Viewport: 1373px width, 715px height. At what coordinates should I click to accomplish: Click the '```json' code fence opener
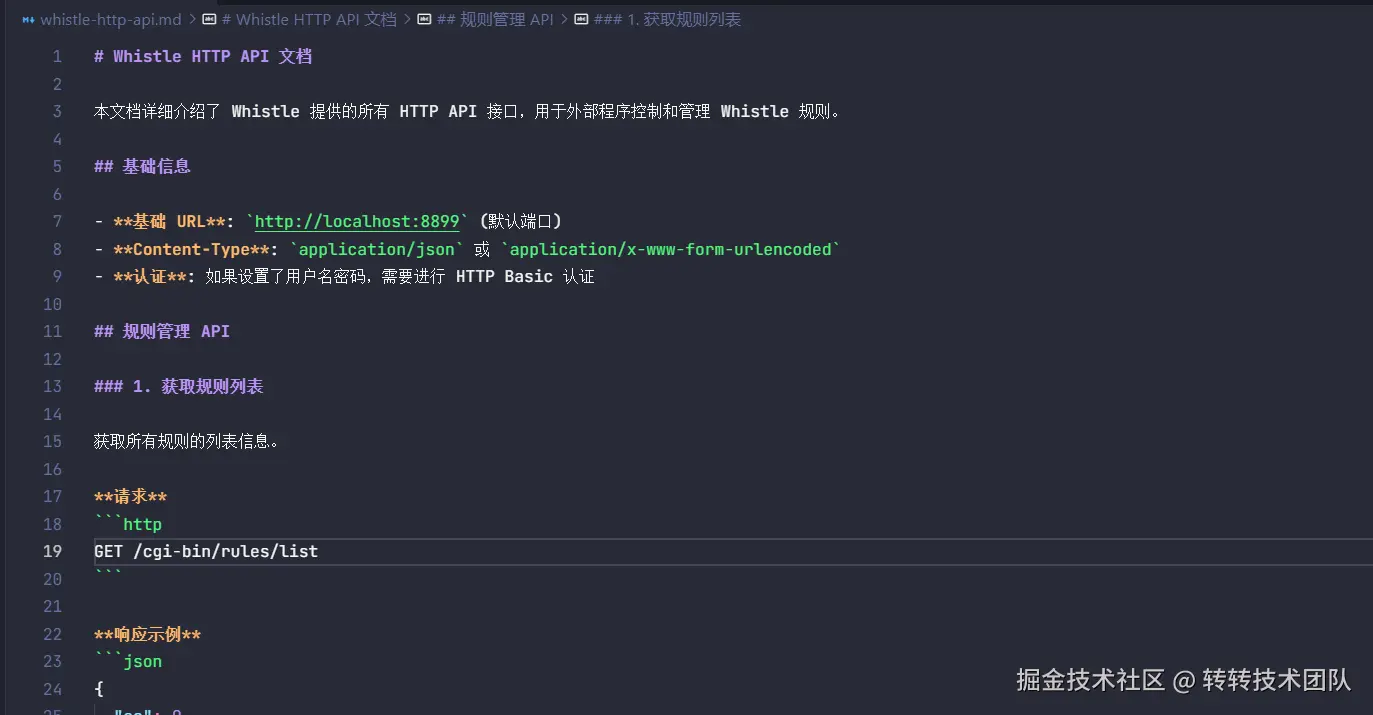tap(128, 661)
